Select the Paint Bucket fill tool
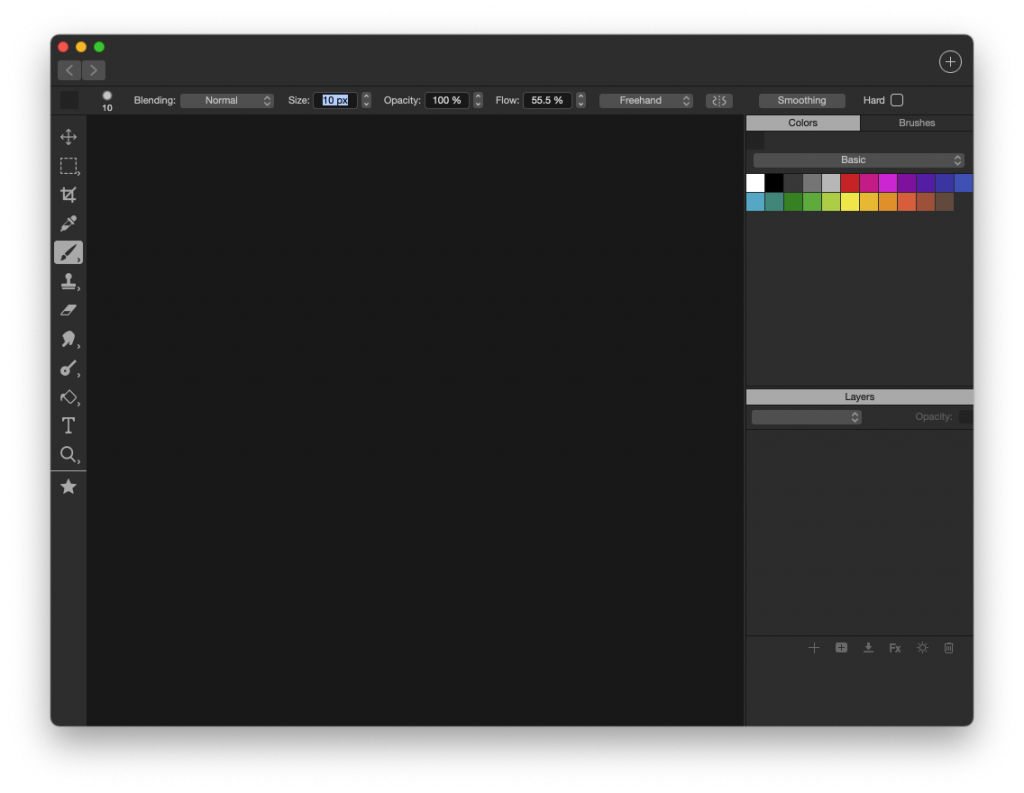The image size is (1024, 793). click(69, 397)
